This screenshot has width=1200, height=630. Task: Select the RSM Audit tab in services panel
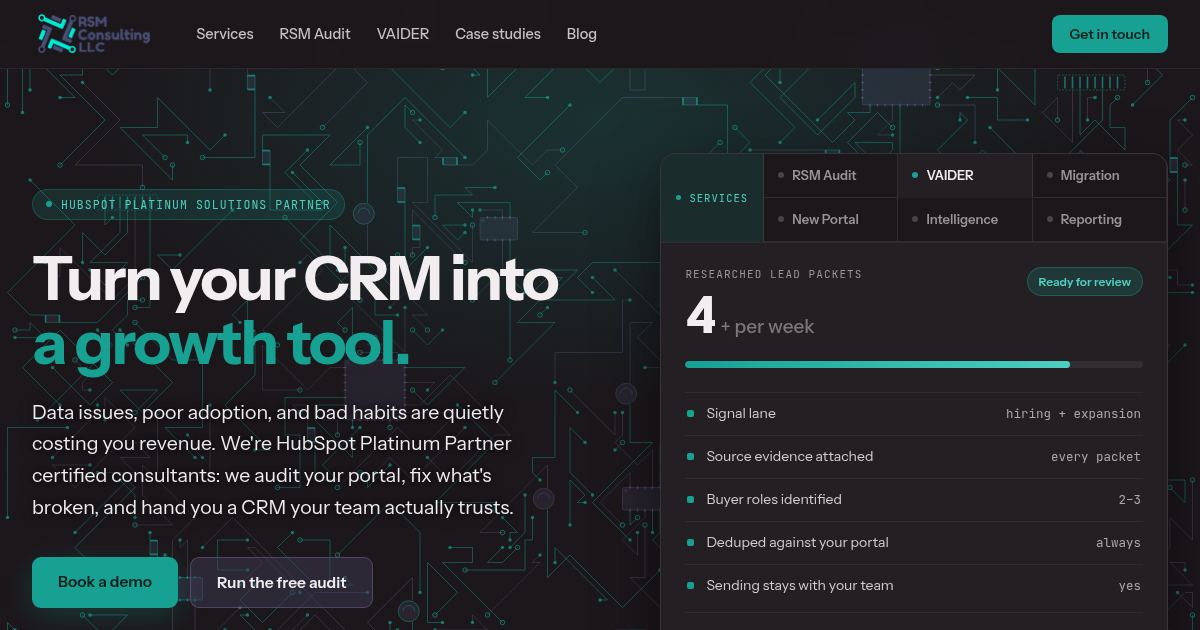pyautogui.click(x=831, y=175)
